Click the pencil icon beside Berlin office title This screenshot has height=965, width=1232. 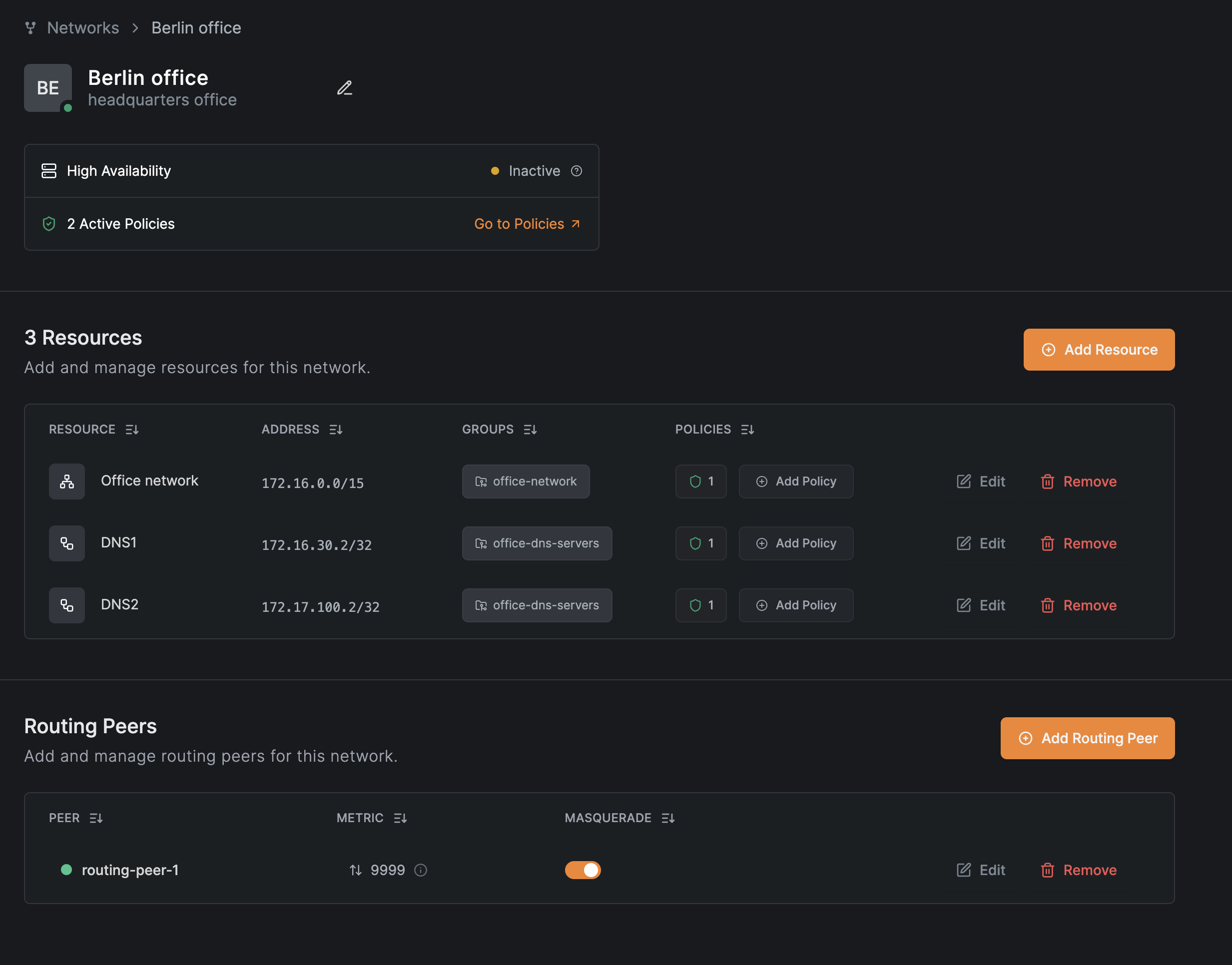click(345, 88)
